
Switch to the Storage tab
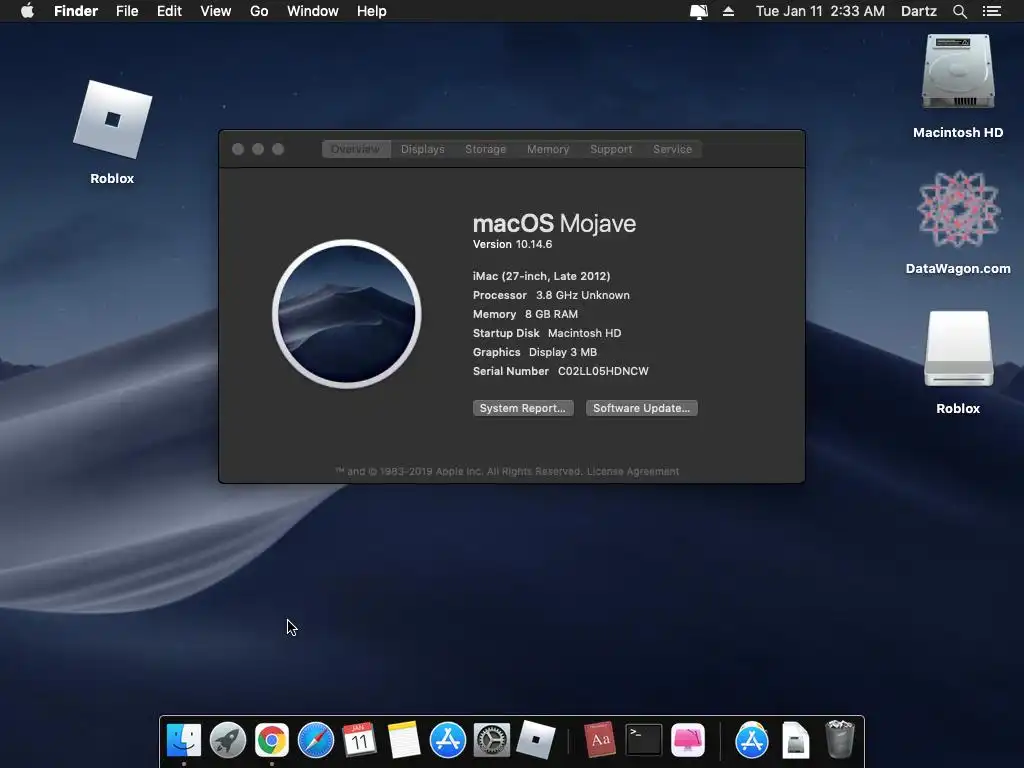pyautogui.click(x=485, y=149)
